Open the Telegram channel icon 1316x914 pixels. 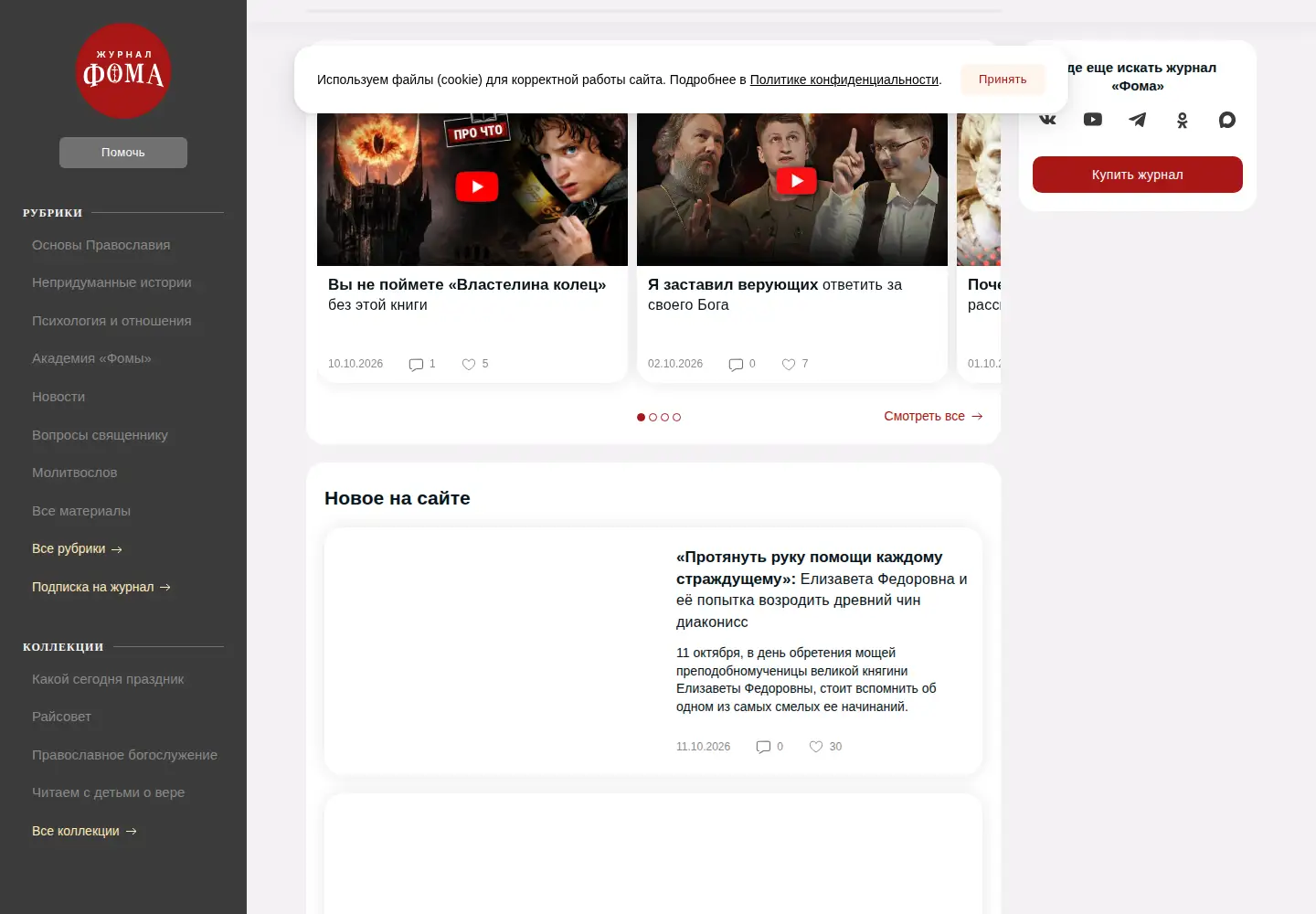tap(1138, 120)
